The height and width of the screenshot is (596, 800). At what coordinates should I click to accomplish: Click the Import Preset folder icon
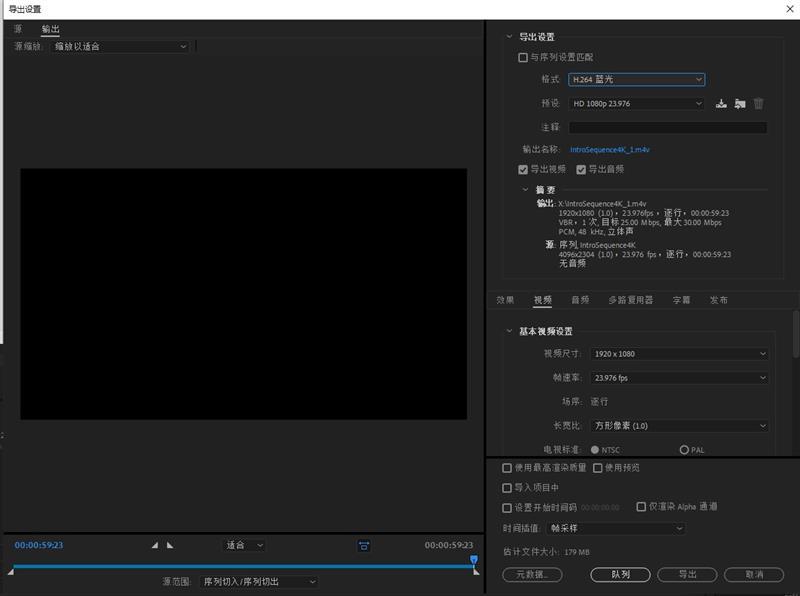click(740, 104)
